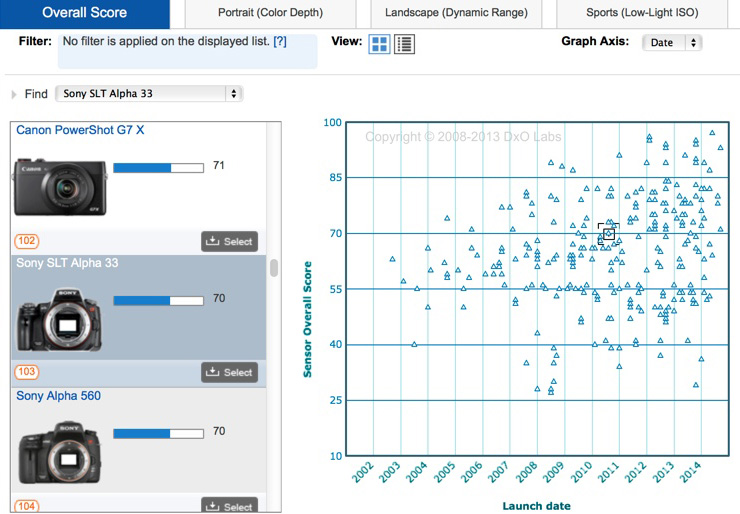Image resolution: width=740 pixels, height=514 pixels.
Task: Click the Canon PowerShot G7 X thumbnail
Action: click(60, 187)
